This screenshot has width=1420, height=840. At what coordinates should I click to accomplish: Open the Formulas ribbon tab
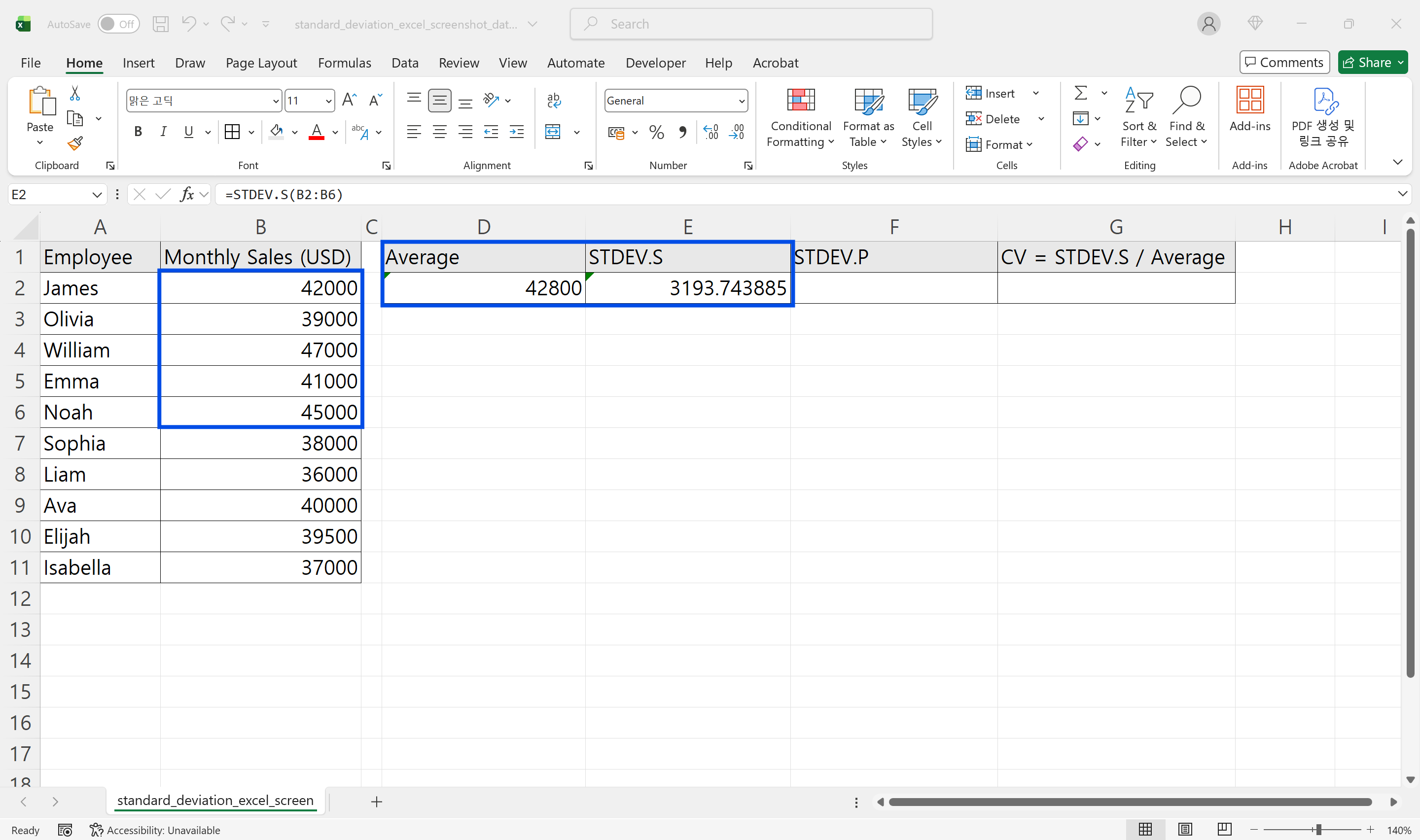(x=344, y=63)
